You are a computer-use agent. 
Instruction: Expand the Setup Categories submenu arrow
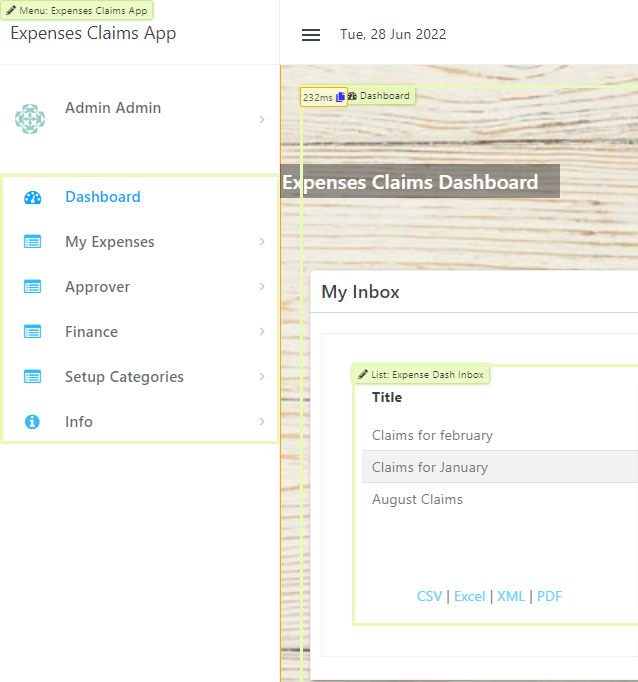point(262,377)
